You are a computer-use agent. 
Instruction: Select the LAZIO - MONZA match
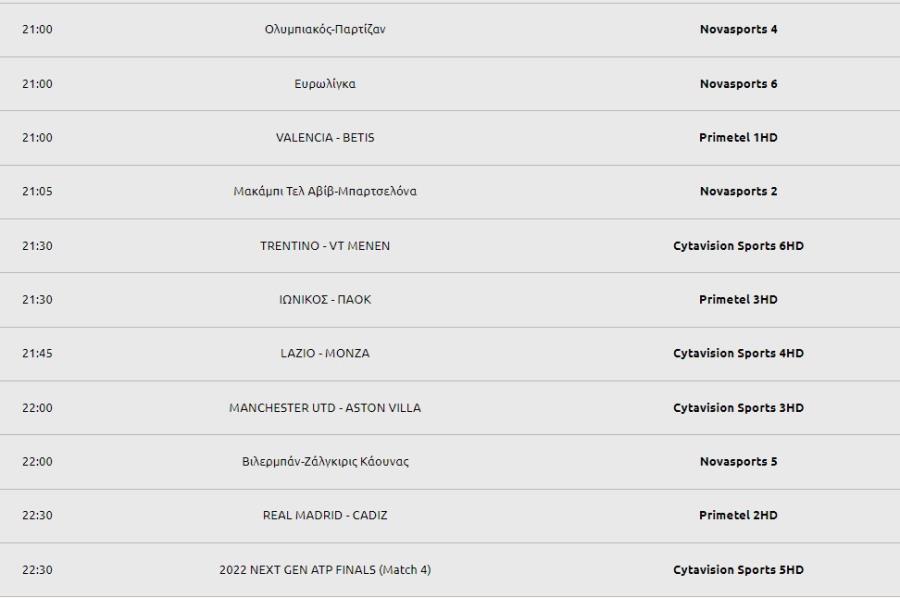(x=325, y=354)
